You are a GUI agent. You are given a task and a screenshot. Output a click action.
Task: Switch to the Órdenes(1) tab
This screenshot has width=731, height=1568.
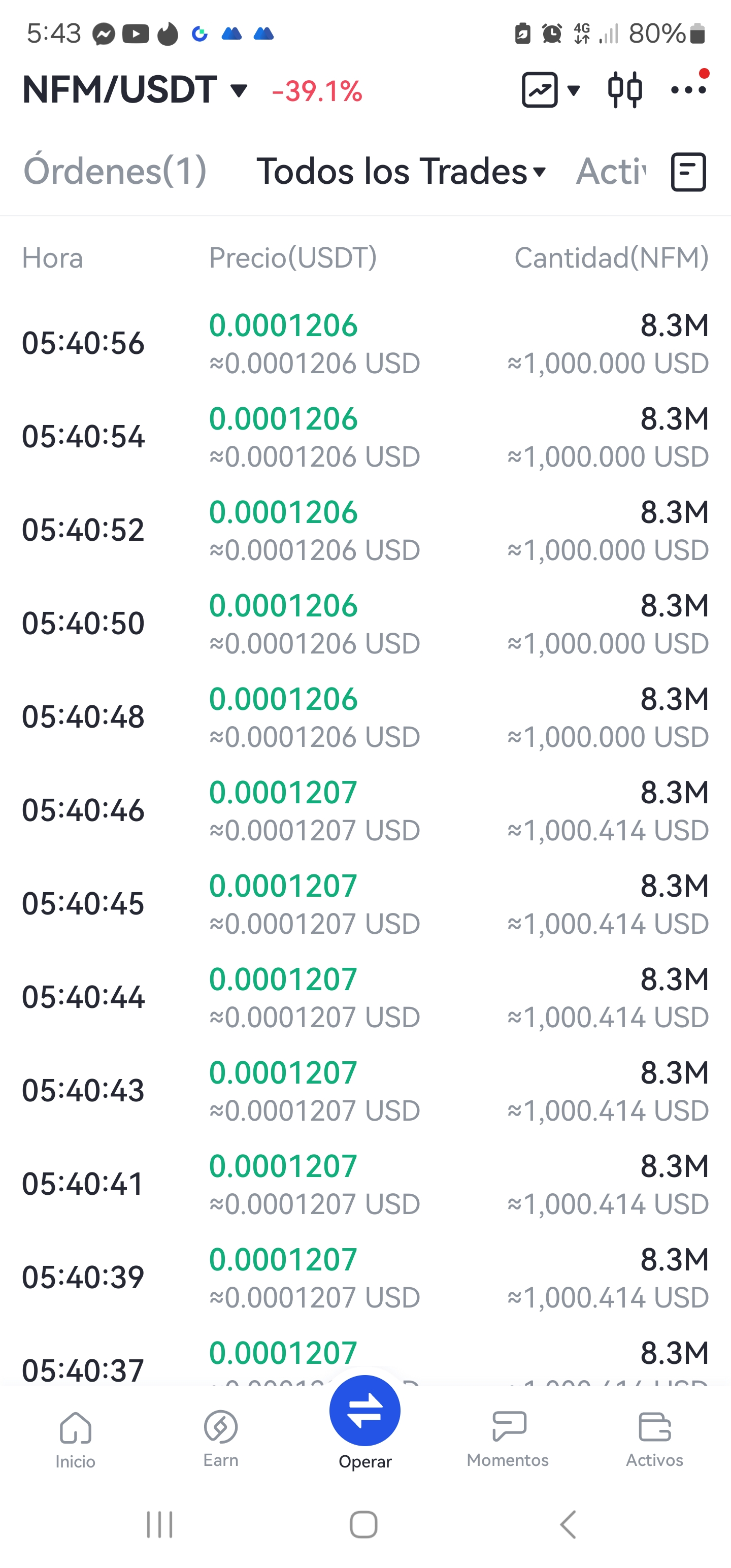[x=115, y=171]
